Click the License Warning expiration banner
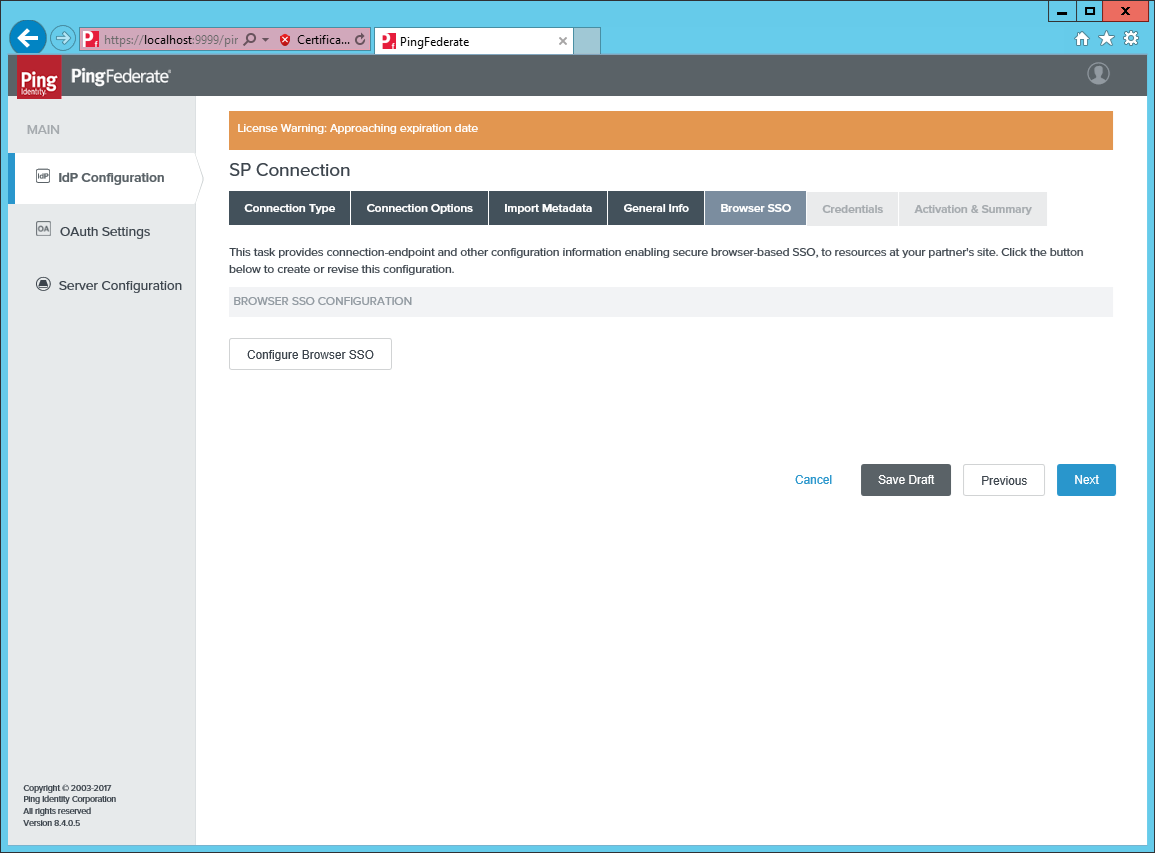This screenshot has width=1155, height=853. pos(670,130)
